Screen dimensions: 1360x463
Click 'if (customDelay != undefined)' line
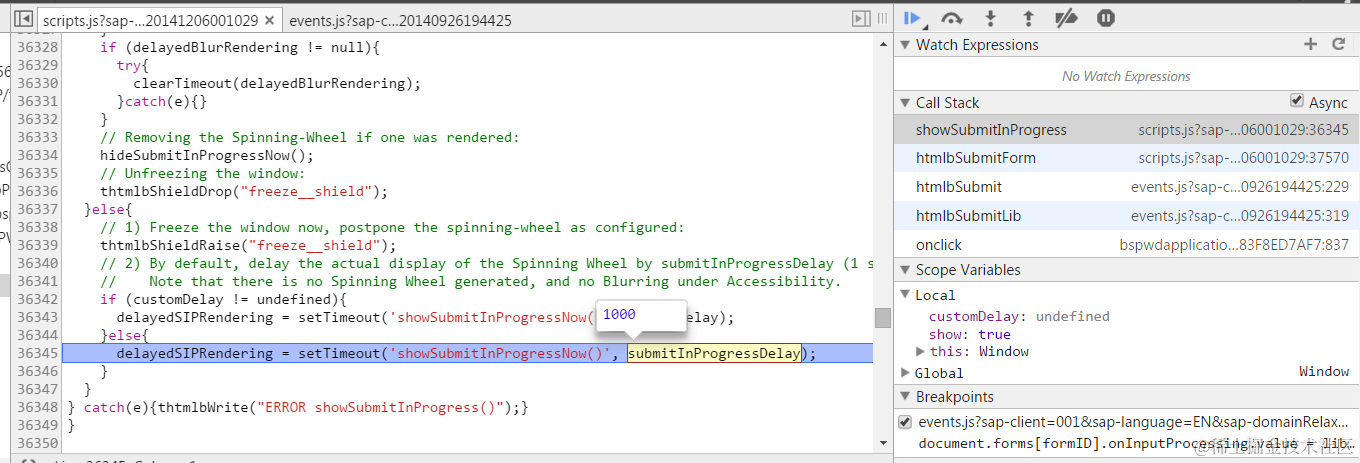point(223,299)
